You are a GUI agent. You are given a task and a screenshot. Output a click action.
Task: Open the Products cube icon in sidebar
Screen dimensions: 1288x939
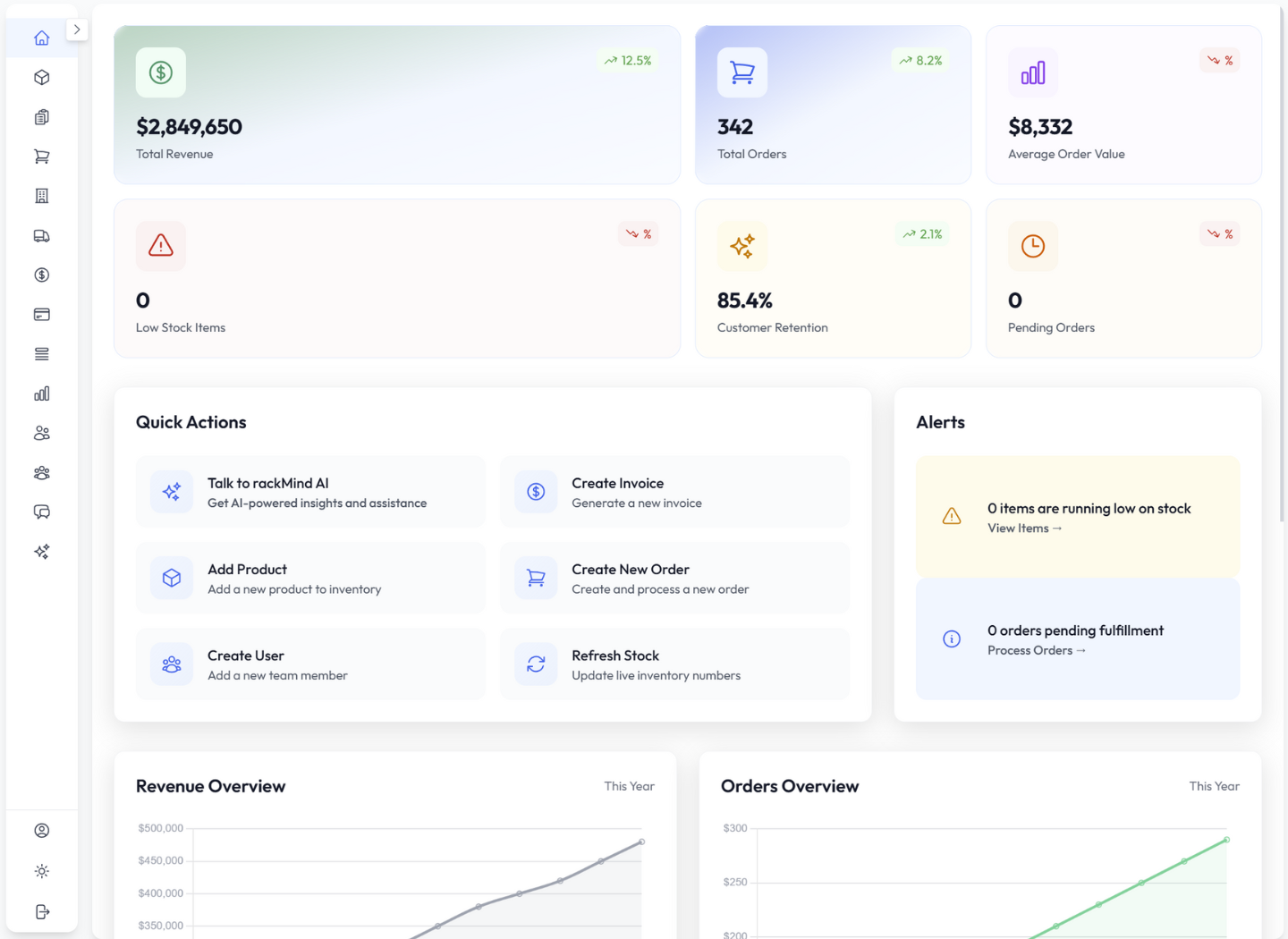41,78
